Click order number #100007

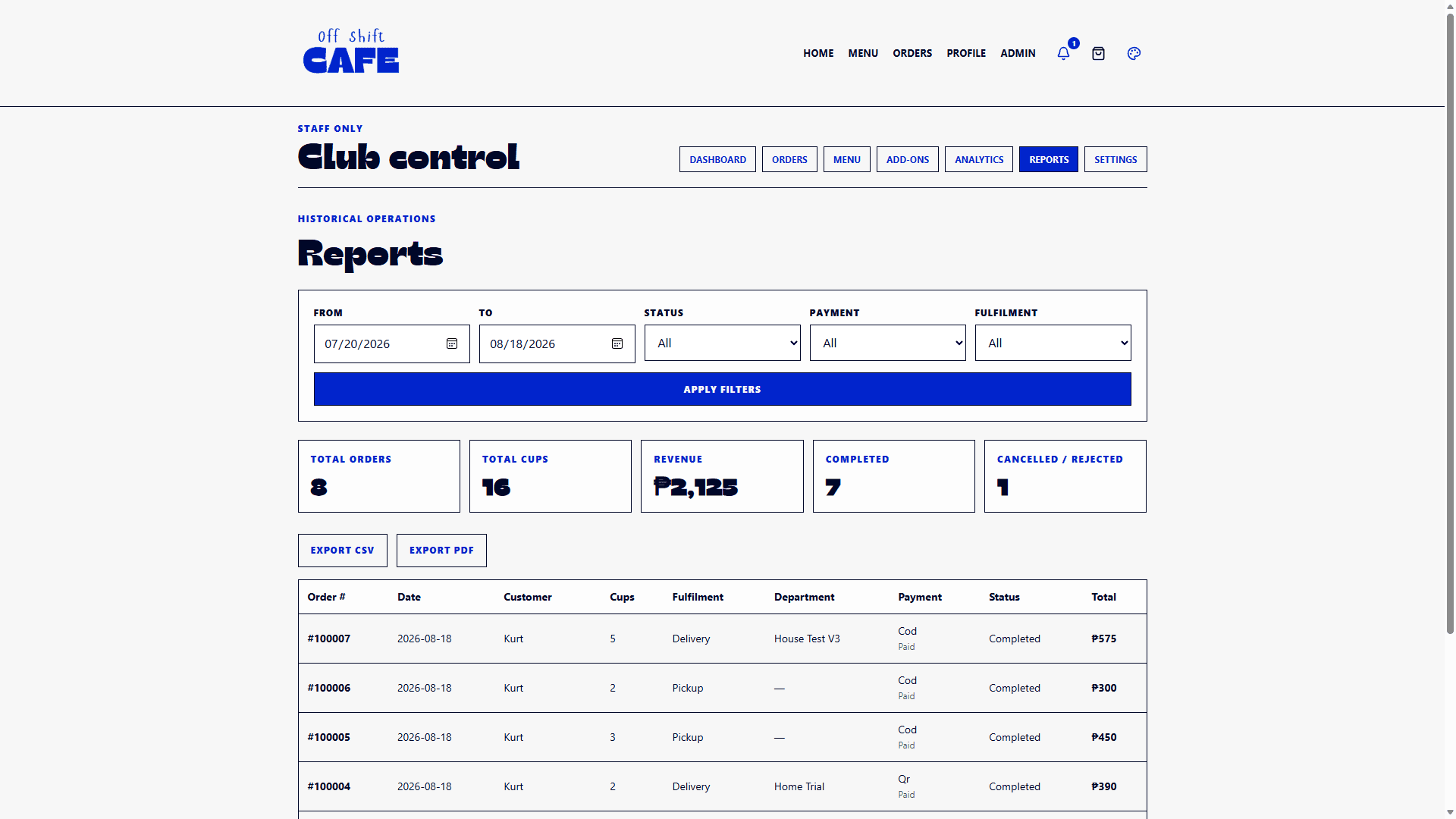point(329,639)
